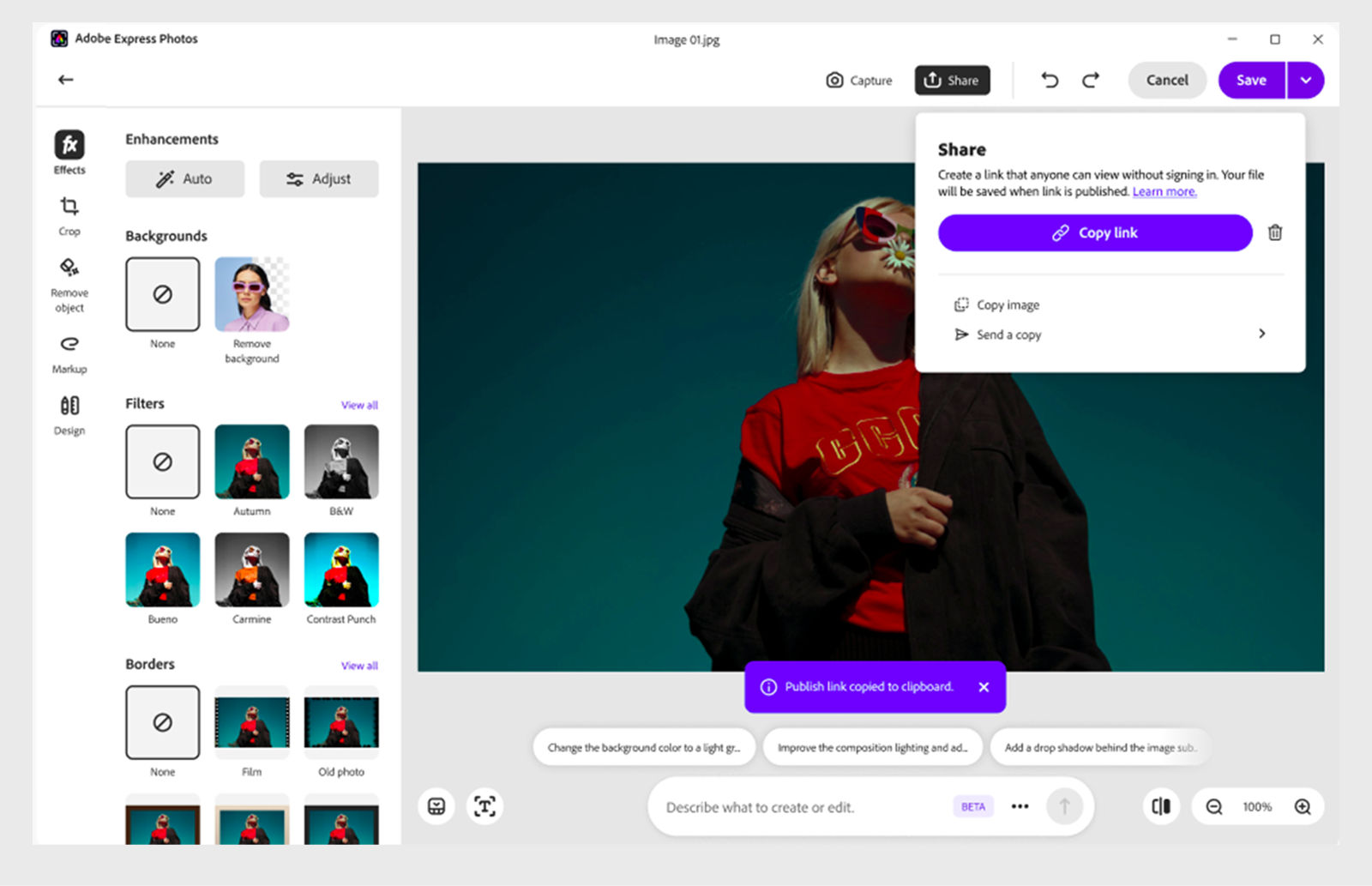
Task: View all Borders
Action: click(x=359, y=666)
